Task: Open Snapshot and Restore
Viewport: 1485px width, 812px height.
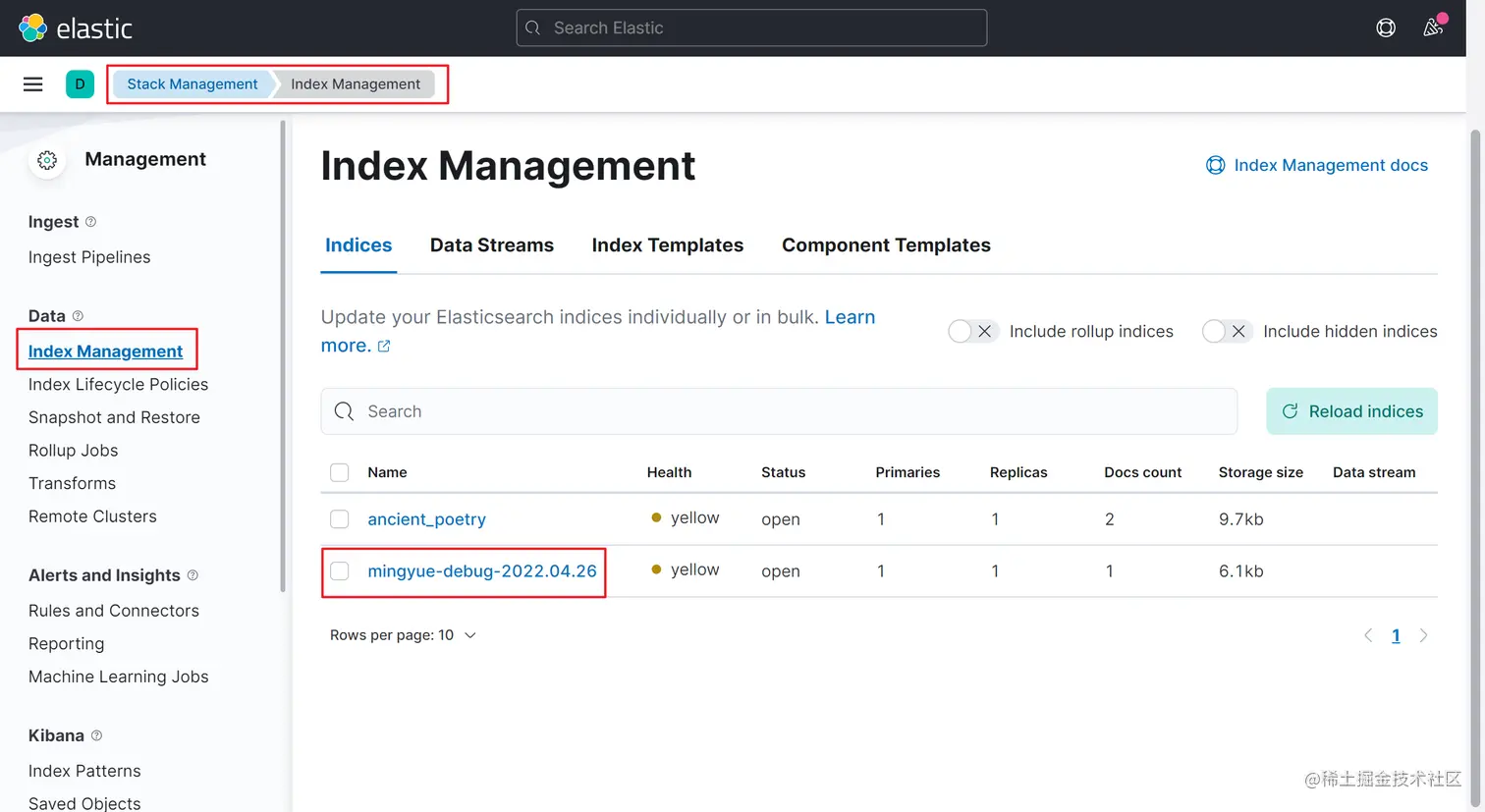Action: [114, 417]
